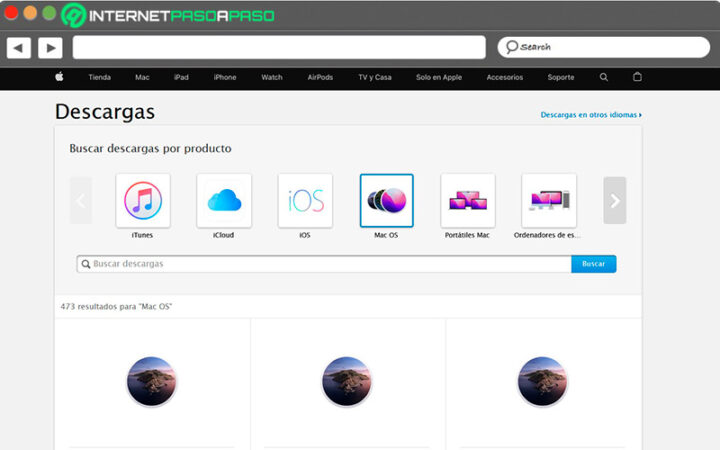The height and width of the screenshot is (450, 720).
Task: Click the orange minimize window button
Action: coord(30,12)
